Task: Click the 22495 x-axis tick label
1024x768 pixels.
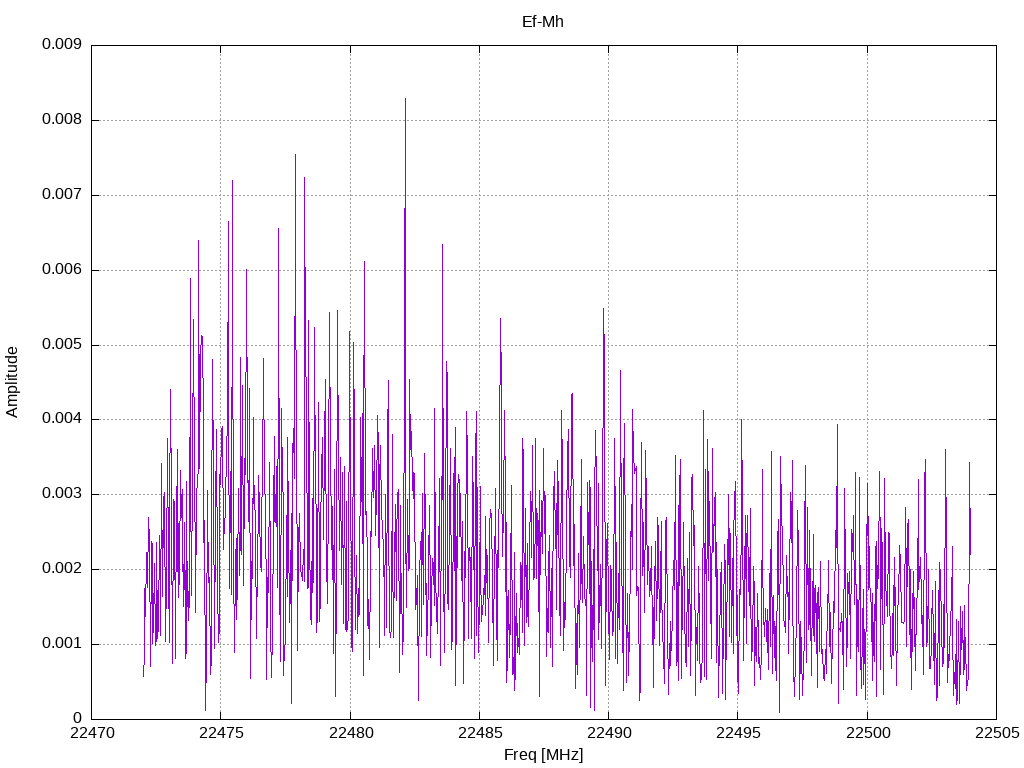Action: (x=739, y=733)
